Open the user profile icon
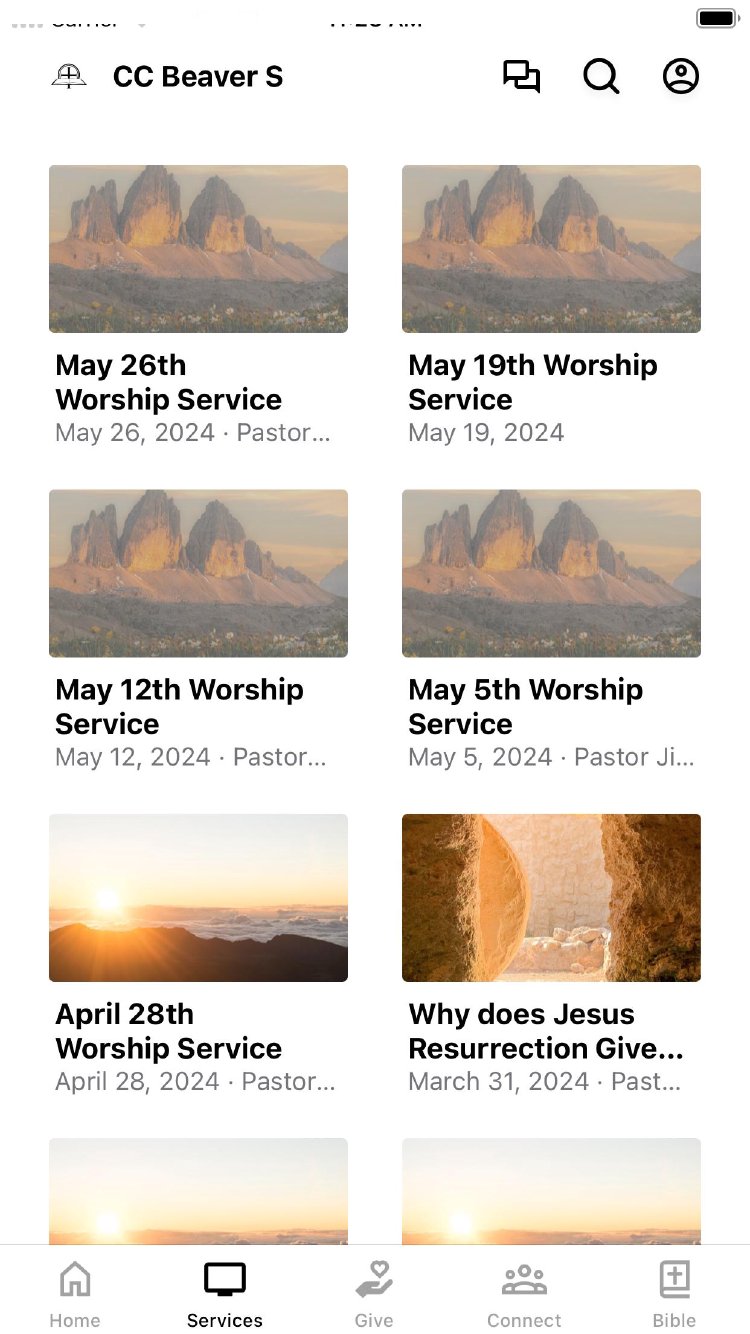Viewport: 750px width, 1334px height. tap(681, 77)
